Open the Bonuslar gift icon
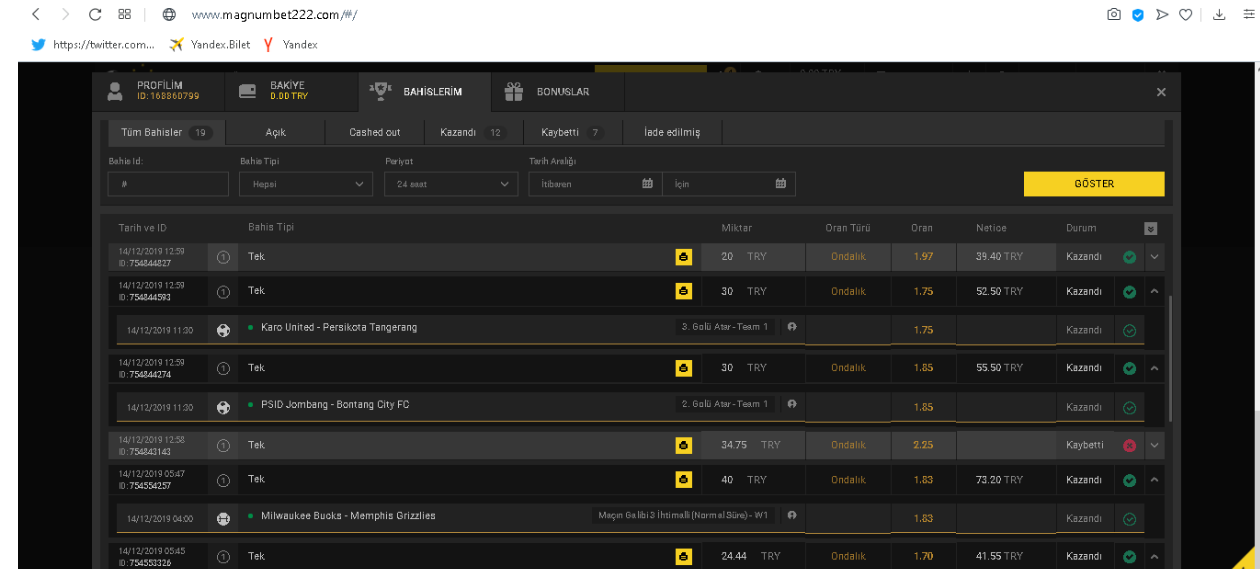This screenshot has height=569, width=1260. pos(514,91)
